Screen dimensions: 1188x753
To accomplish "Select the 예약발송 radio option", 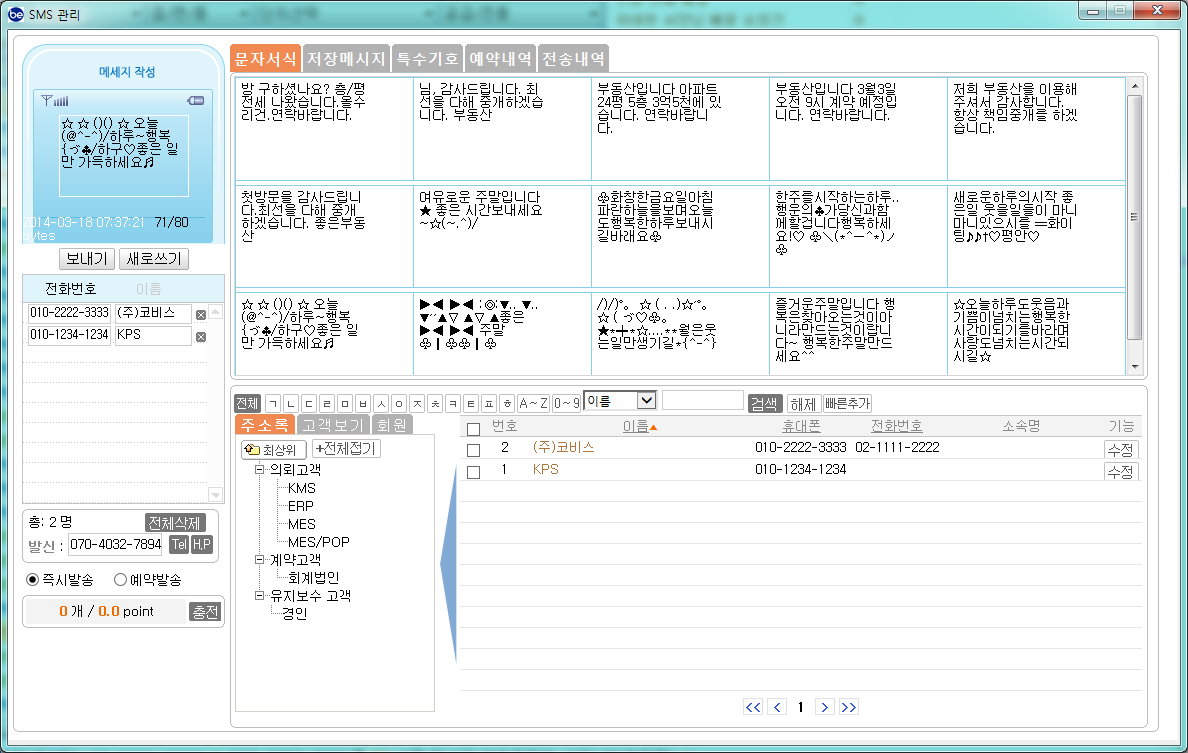I will click(121, 580).
